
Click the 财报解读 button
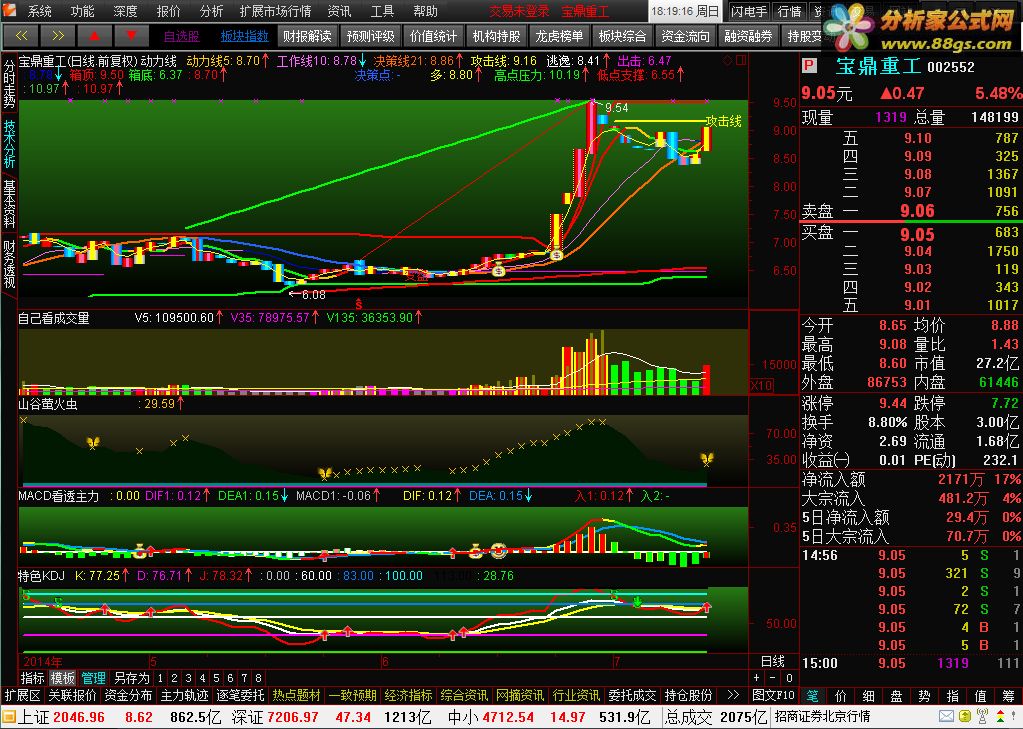(x=307, y=36)
